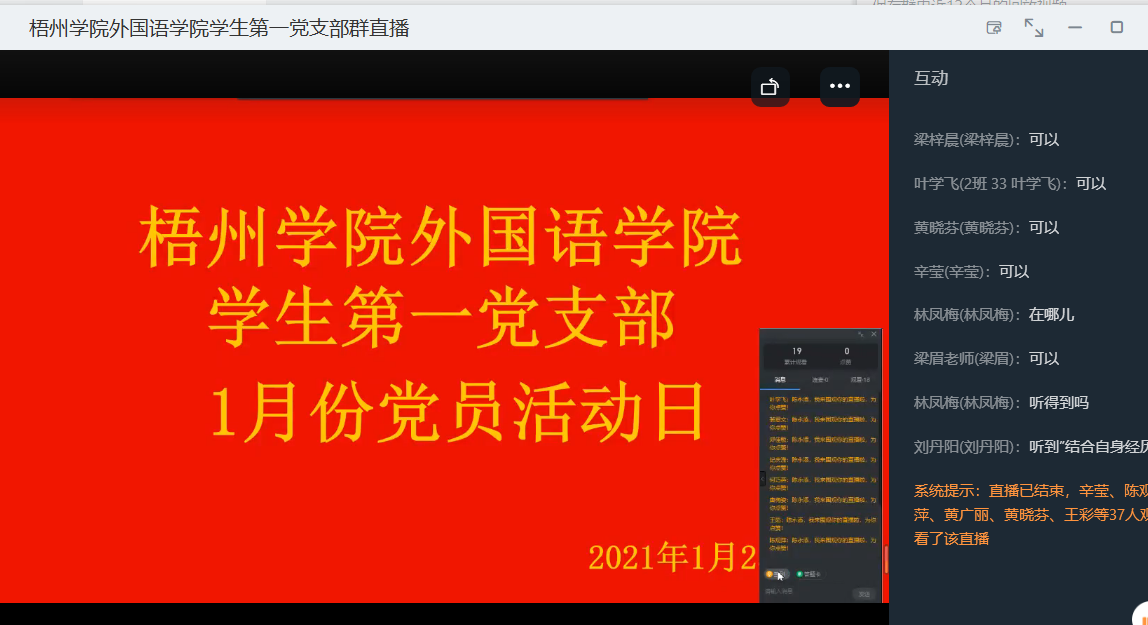Close the small stats panel inside the video
This screenshot has width=1148, height=625.
(x=874, y=334)
